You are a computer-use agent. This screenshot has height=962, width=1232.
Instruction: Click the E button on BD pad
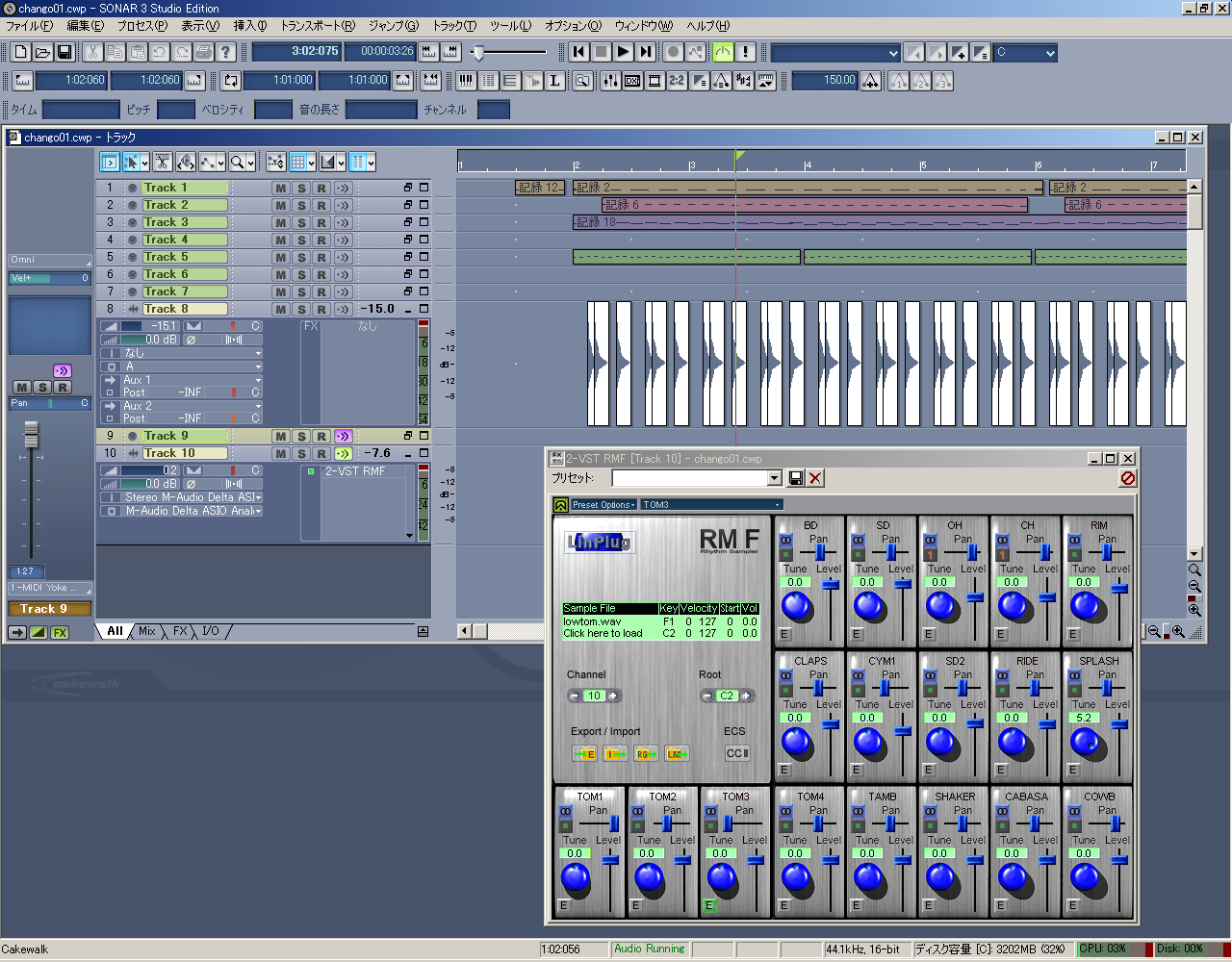click(x=784, y=634)
